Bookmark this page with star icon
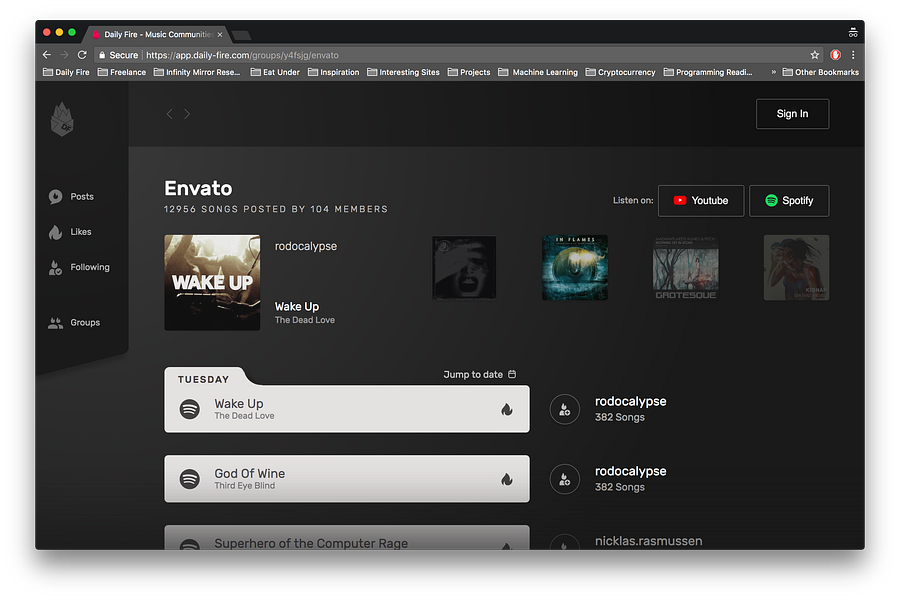 click(x=814, y=55)
